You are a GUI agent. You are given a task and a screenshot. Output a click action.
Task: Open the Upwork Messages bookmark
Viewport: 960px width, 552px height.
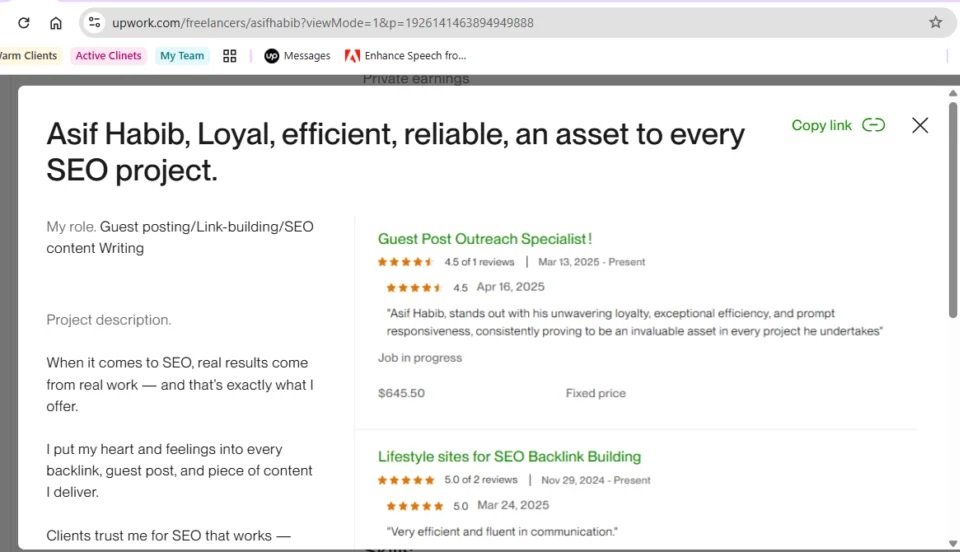[298, 56]
